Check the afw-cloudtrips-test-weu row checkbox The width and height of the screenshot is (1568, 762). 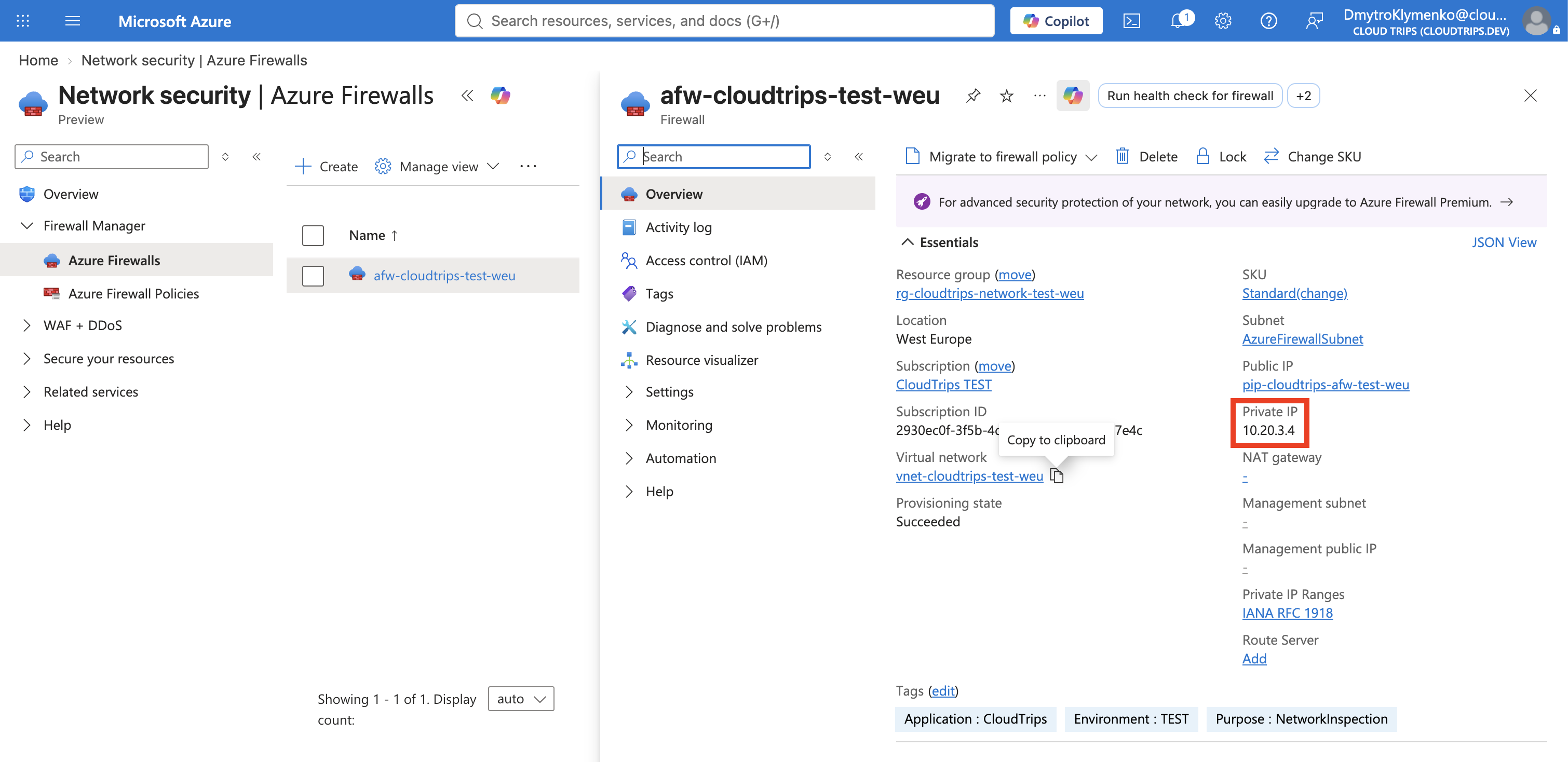pos(313,276)
